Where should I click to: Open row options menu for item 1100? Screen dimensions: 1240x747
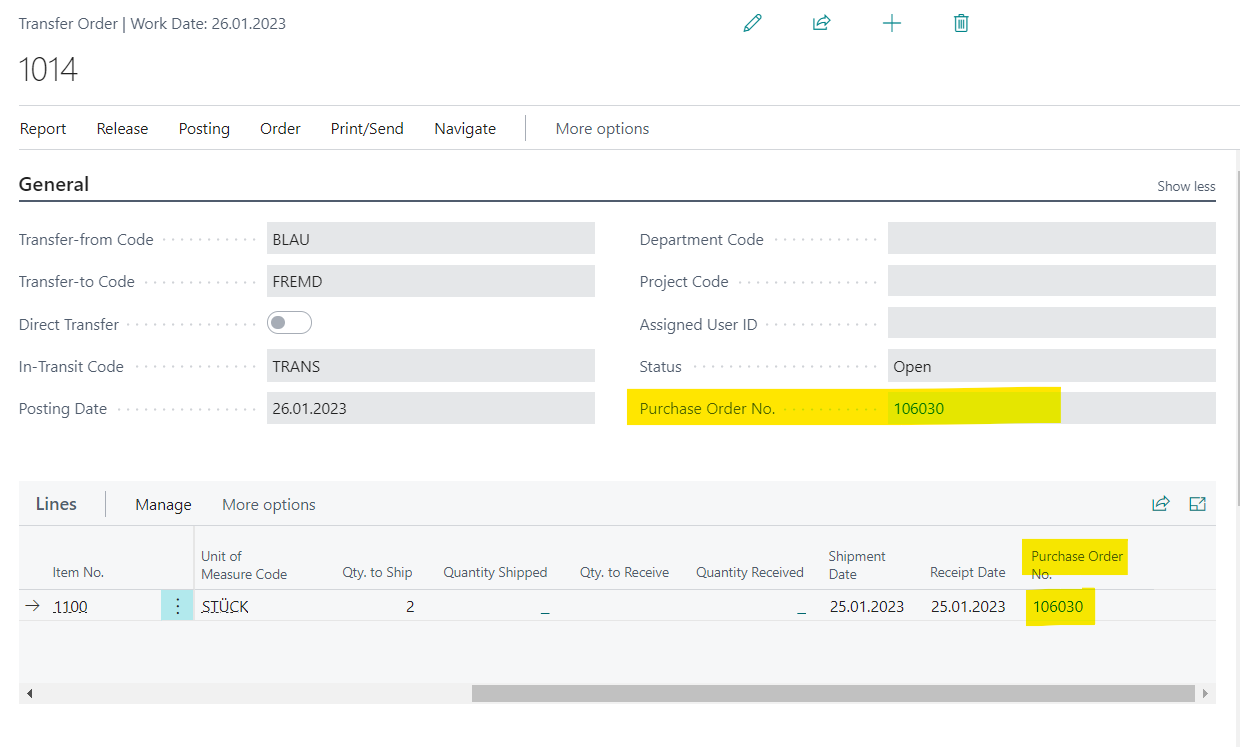177,605
